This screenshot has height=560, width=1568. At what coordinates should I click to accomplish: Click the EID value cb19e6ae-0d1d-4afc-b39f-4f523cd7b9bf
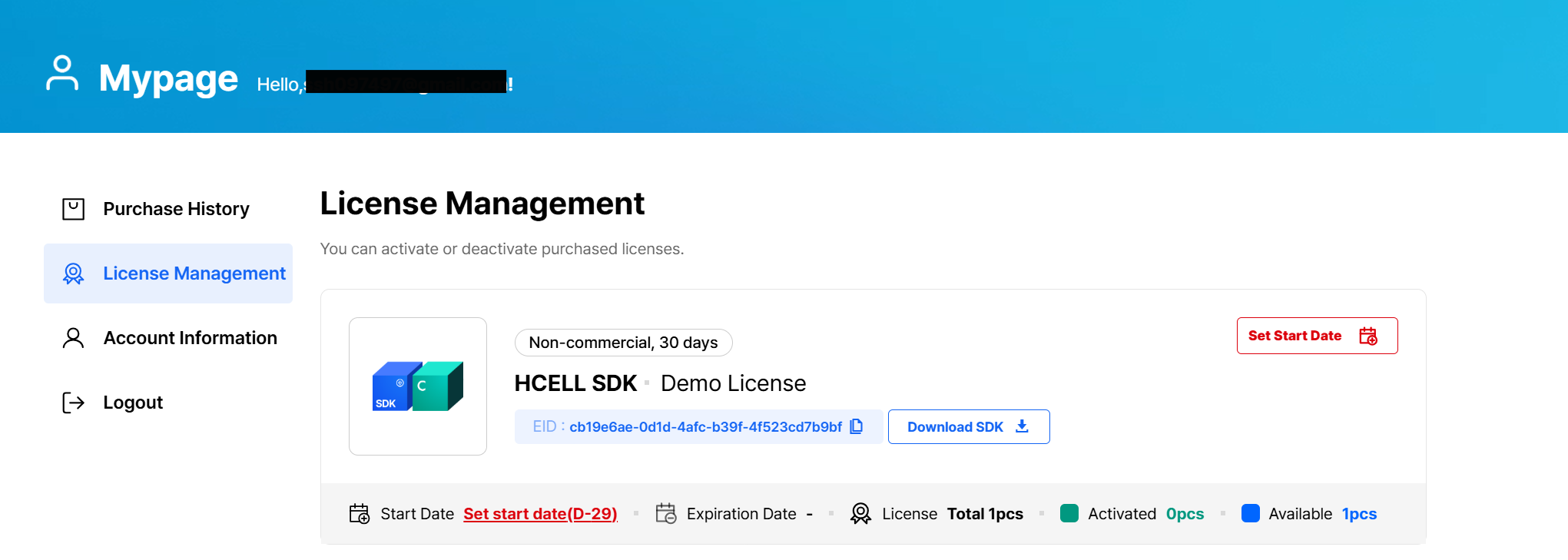pos(705,427)
